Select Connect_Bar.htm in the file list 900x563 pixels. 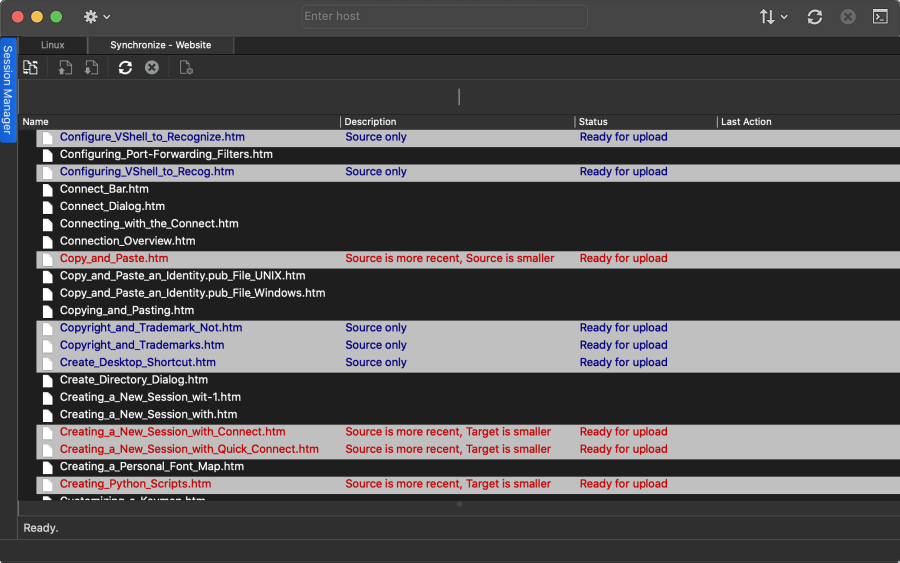click(x=104, y=189)
